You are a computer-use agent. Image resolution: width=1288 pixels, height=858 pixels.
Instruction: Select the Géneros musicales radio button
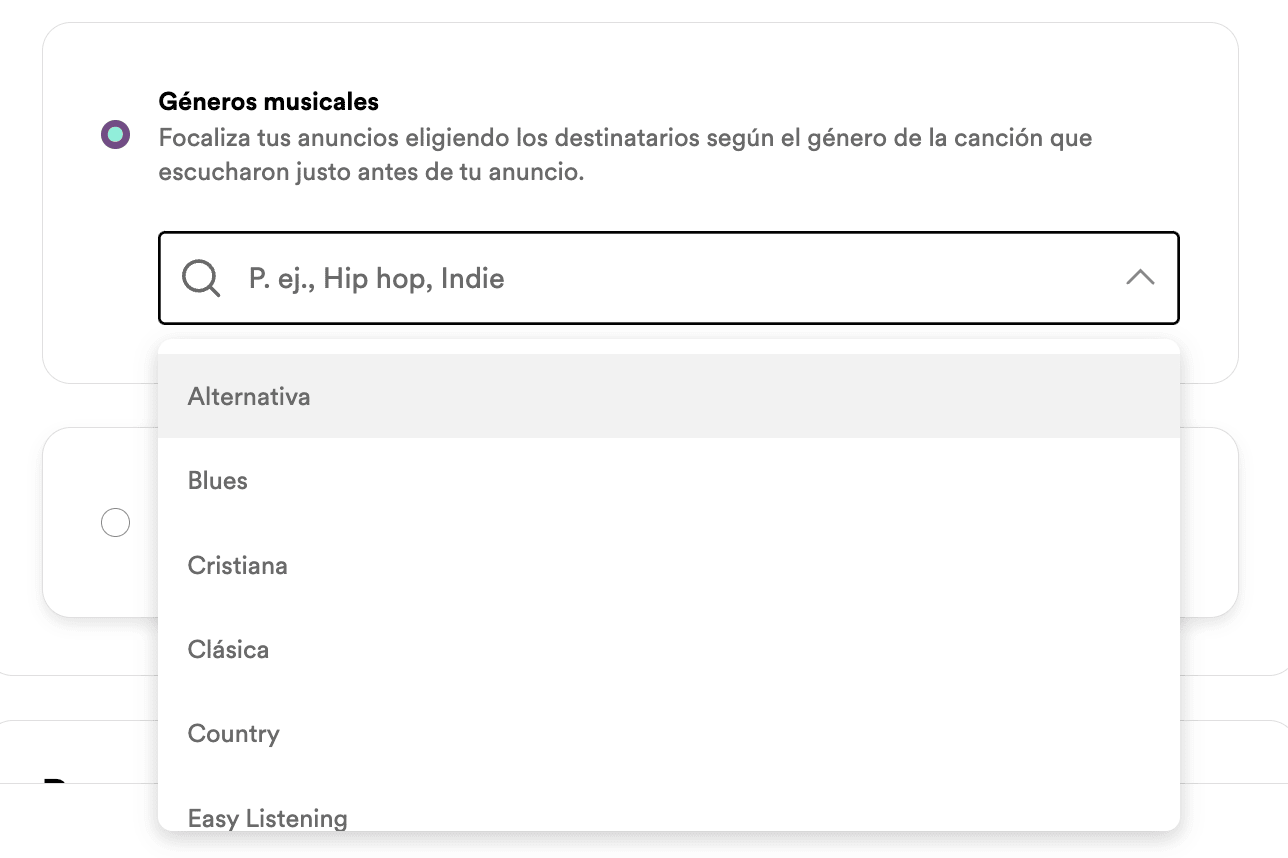[115, 133]
